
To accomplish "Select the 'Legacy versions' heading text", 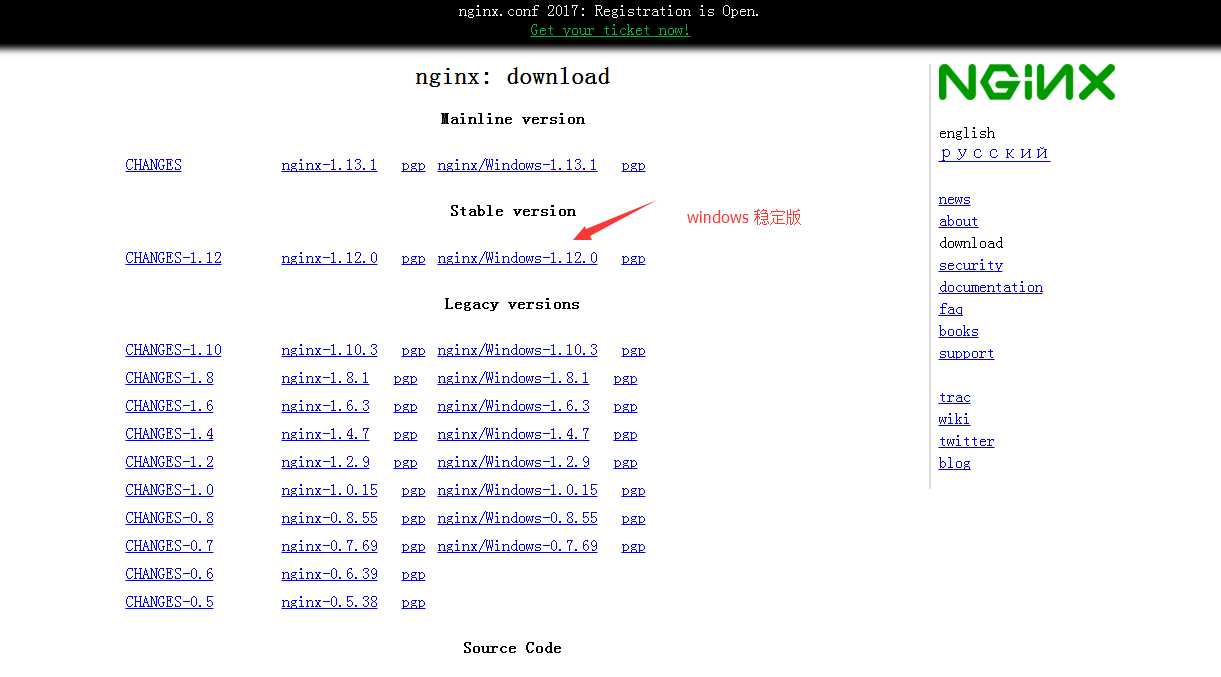I will (512, 304).
